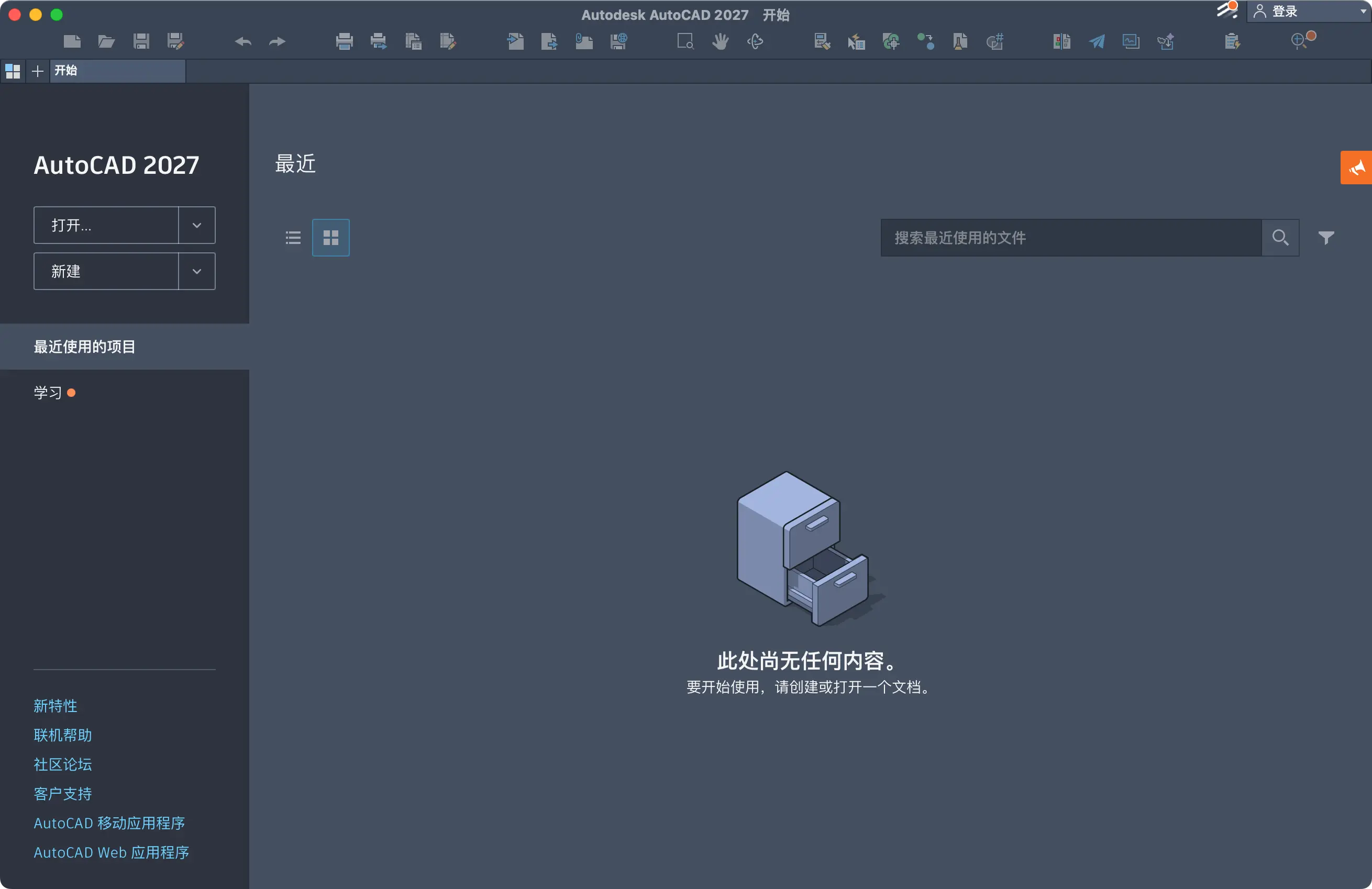
Task: Select the 3D Orbit tool icon
Action: (x=755, y=41)
